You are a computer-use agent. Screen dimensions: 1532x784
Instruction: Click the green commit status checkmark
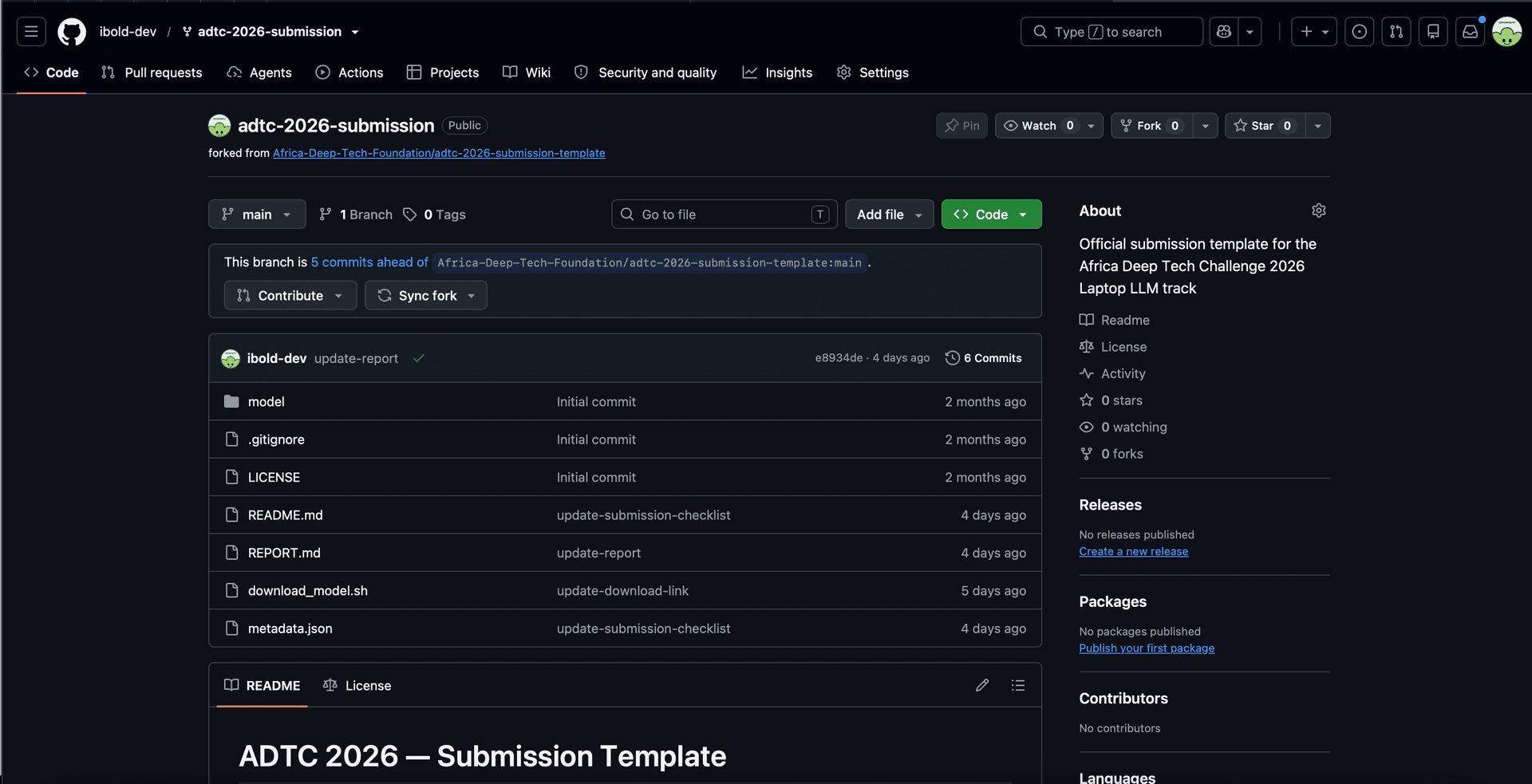418,358
